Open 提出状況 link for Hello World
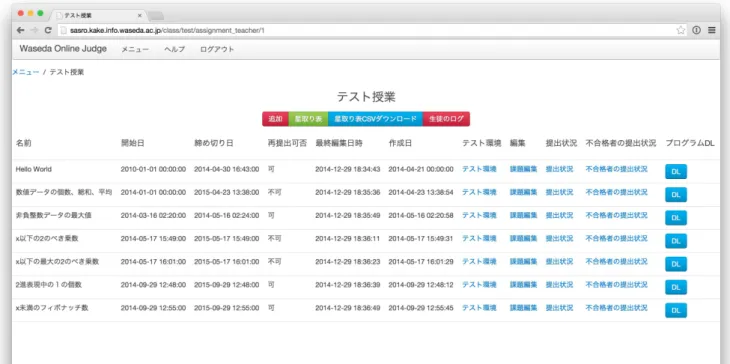 (x=560, y=169)
